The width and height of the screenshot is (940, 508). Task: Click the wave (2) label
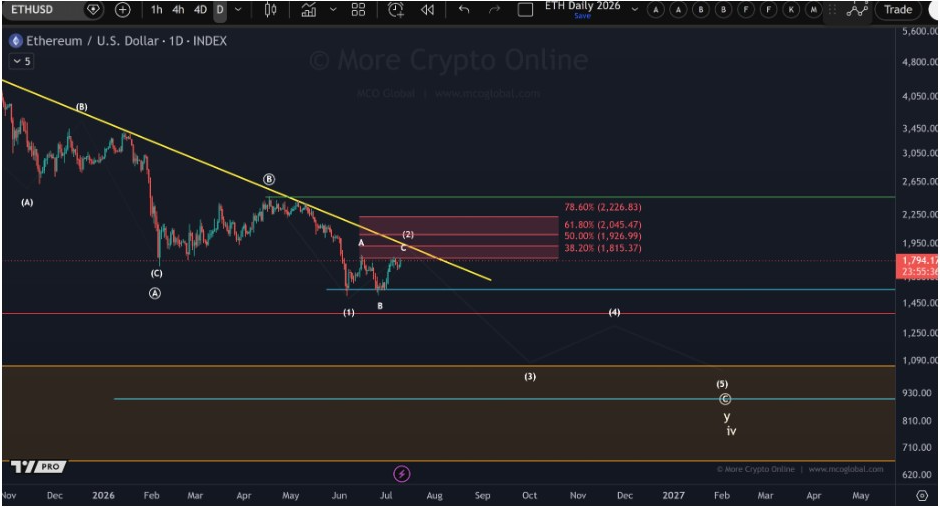pyautogui.click(x=408, y=234)
